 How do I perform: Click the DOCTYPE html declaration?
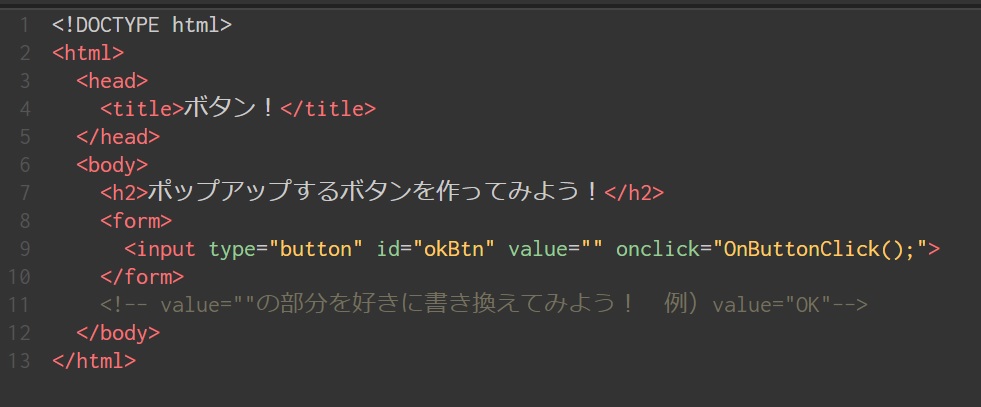click(x=142, y=24)
